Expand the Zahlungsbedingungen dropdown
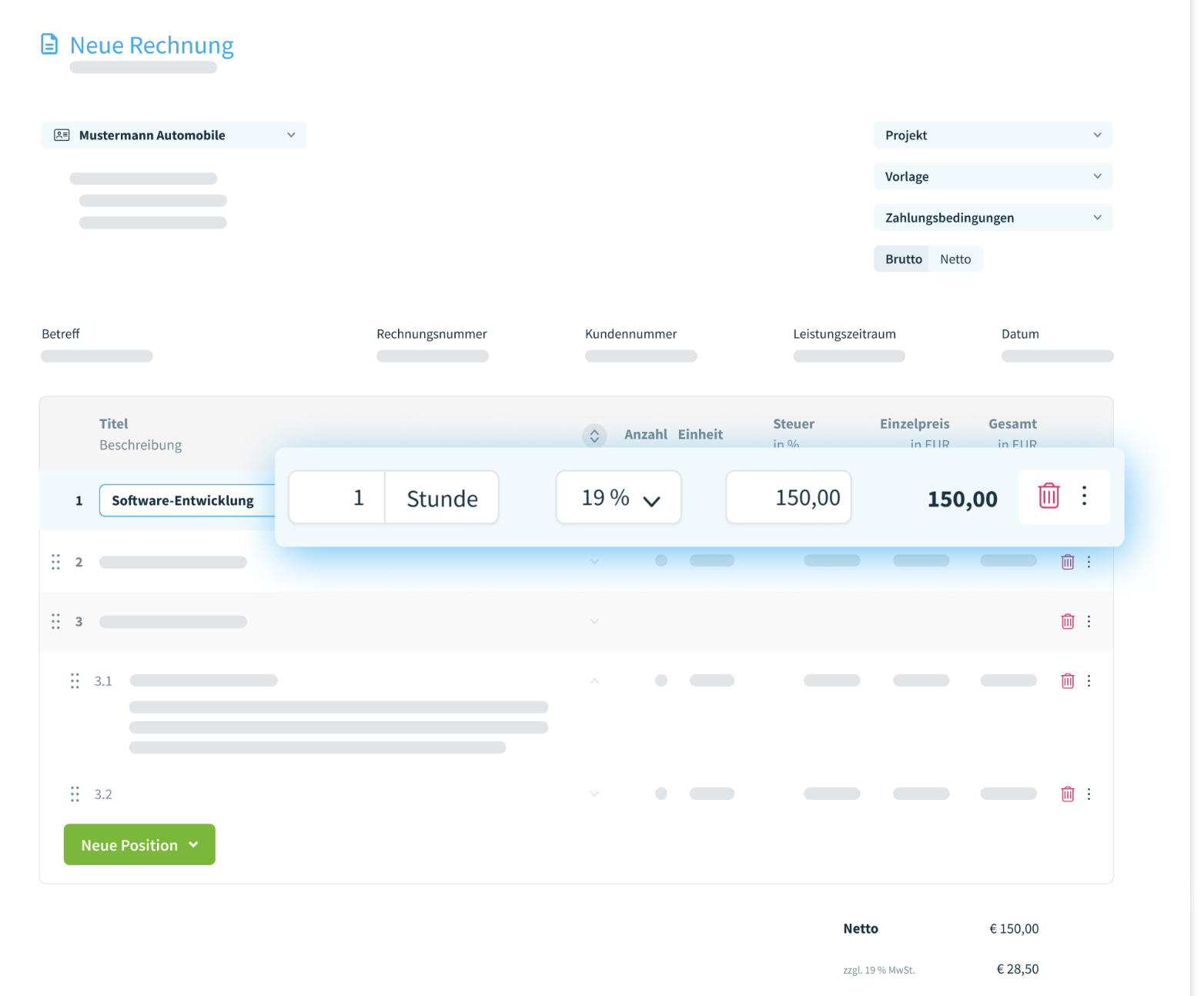Image resolution: width=1204 pixels, height=996 pixels. (x=992, y=218)
